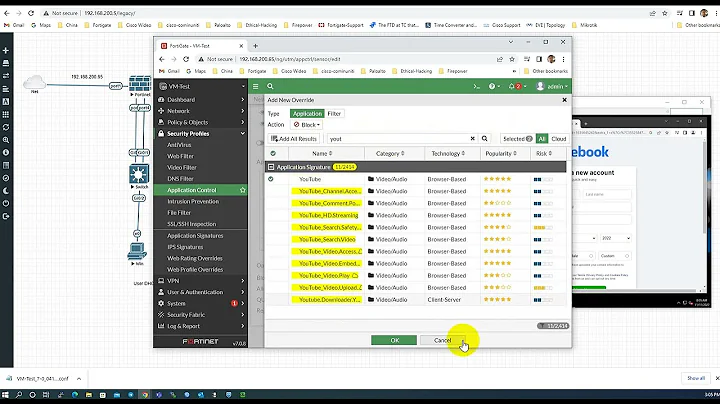Click the Fortinet firewall node in topology
The image size is (720, 404).
[x=140, y=84]
